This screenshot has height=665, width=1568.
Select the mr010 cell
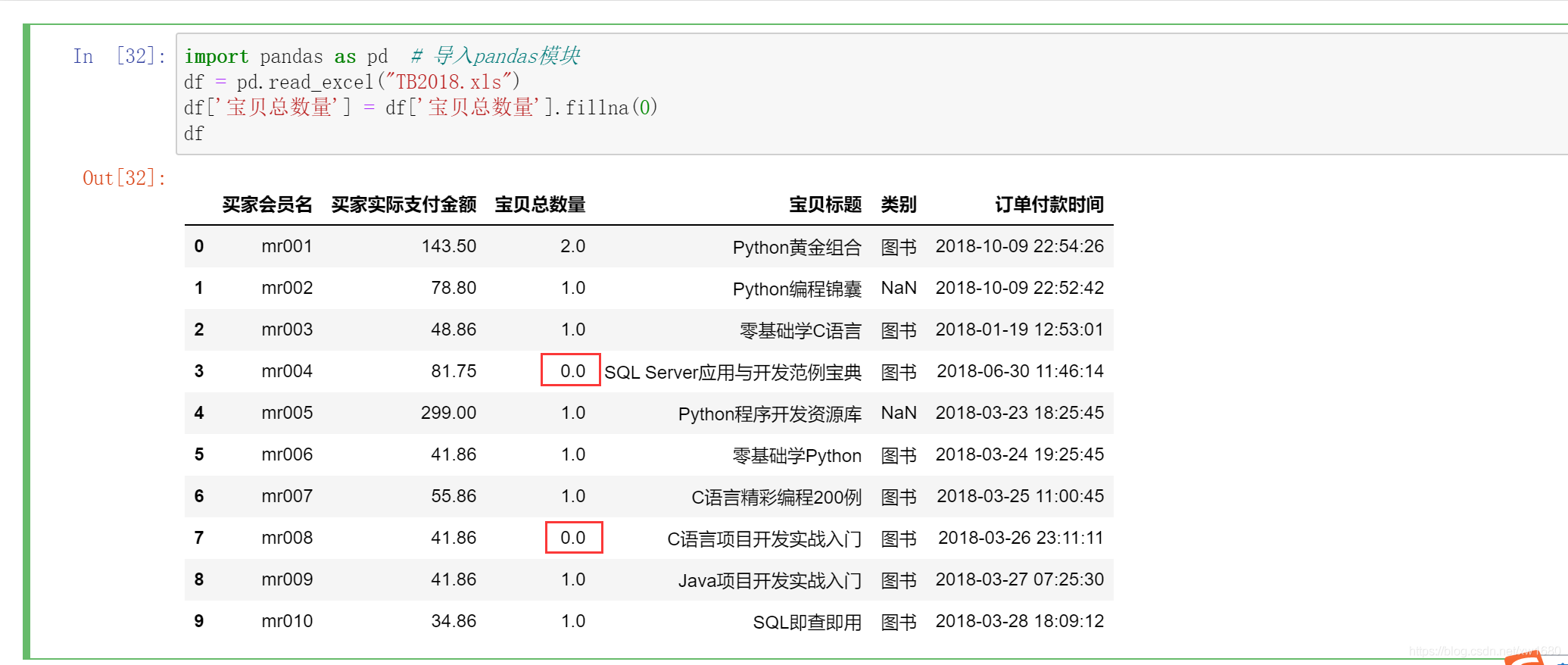tap(287, 621)
